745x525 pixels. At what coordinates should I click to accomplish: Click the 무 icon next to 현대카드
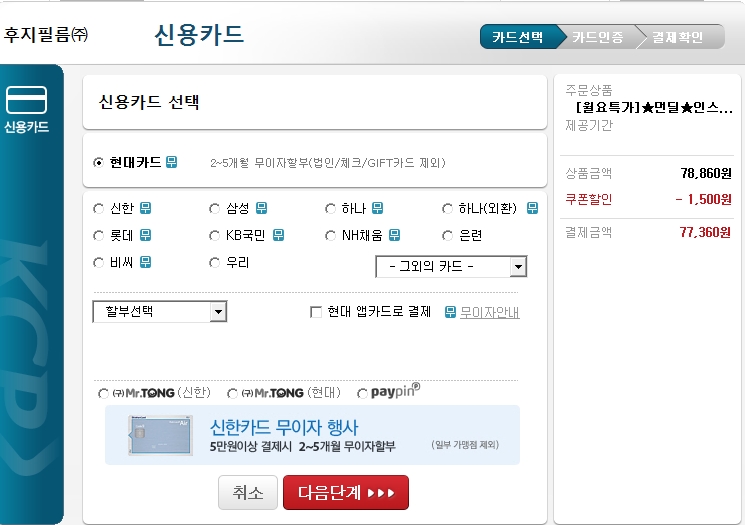pyautogui.click(x=172, y=162)
